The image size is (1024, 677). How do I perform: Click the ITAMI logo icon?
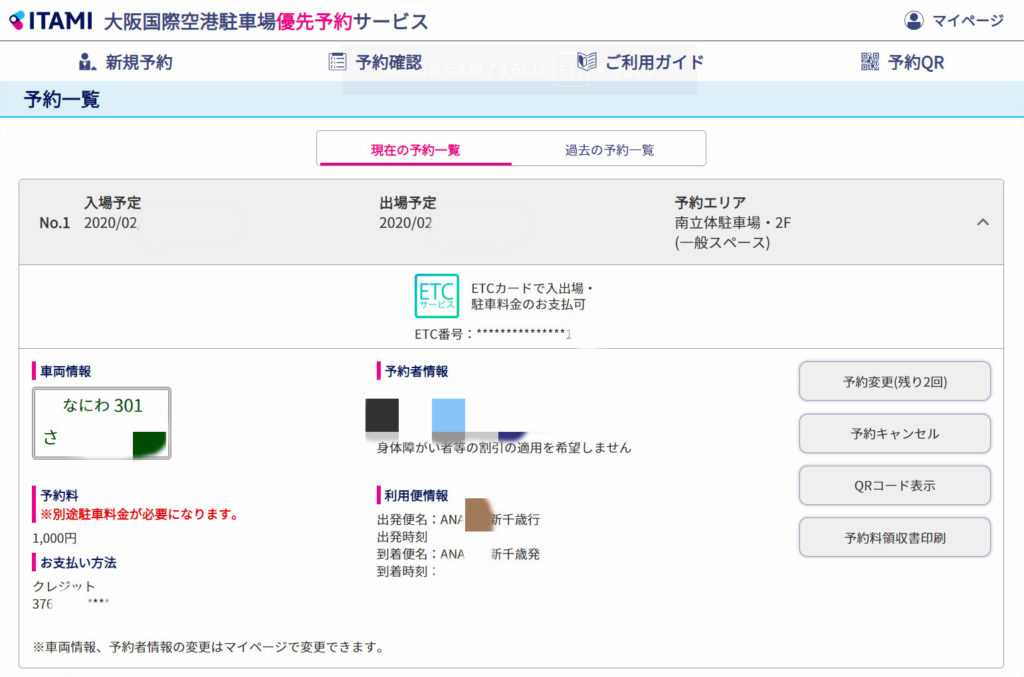point(17,20)
